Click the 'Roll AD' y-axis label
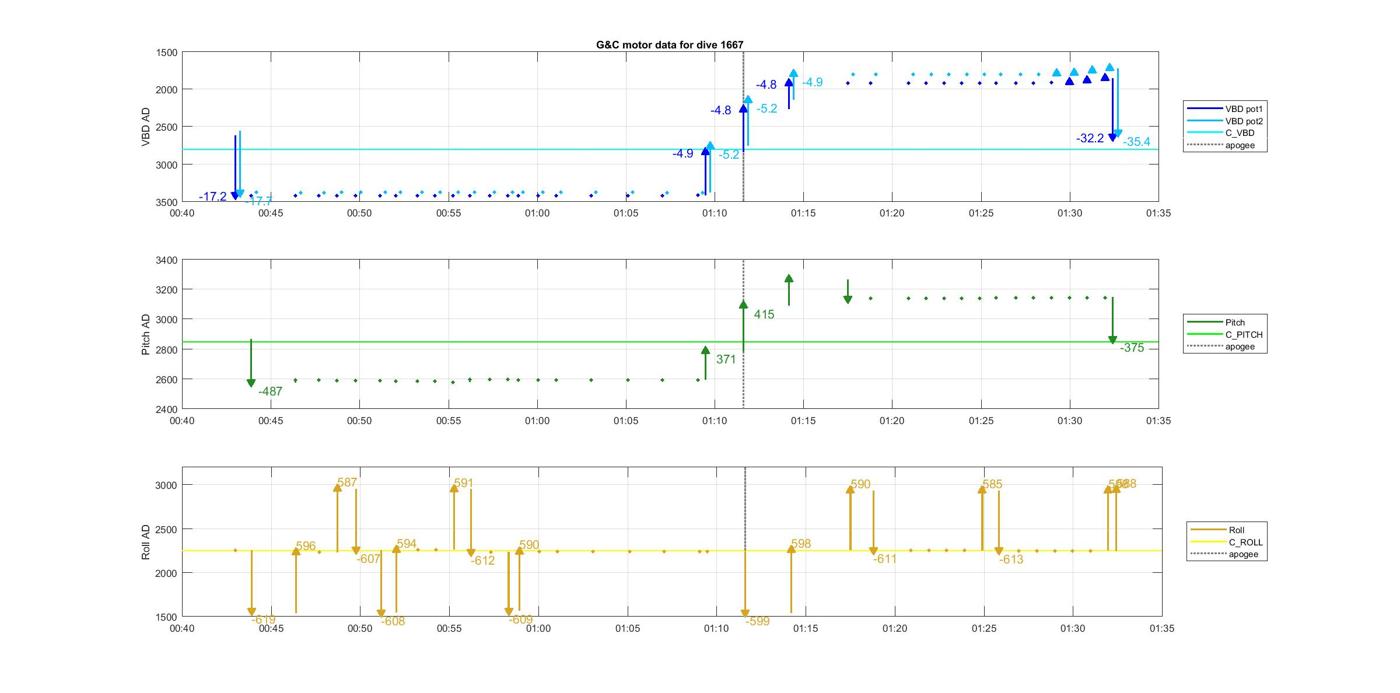Screen dimensions: 1400x693 point(146,540)
